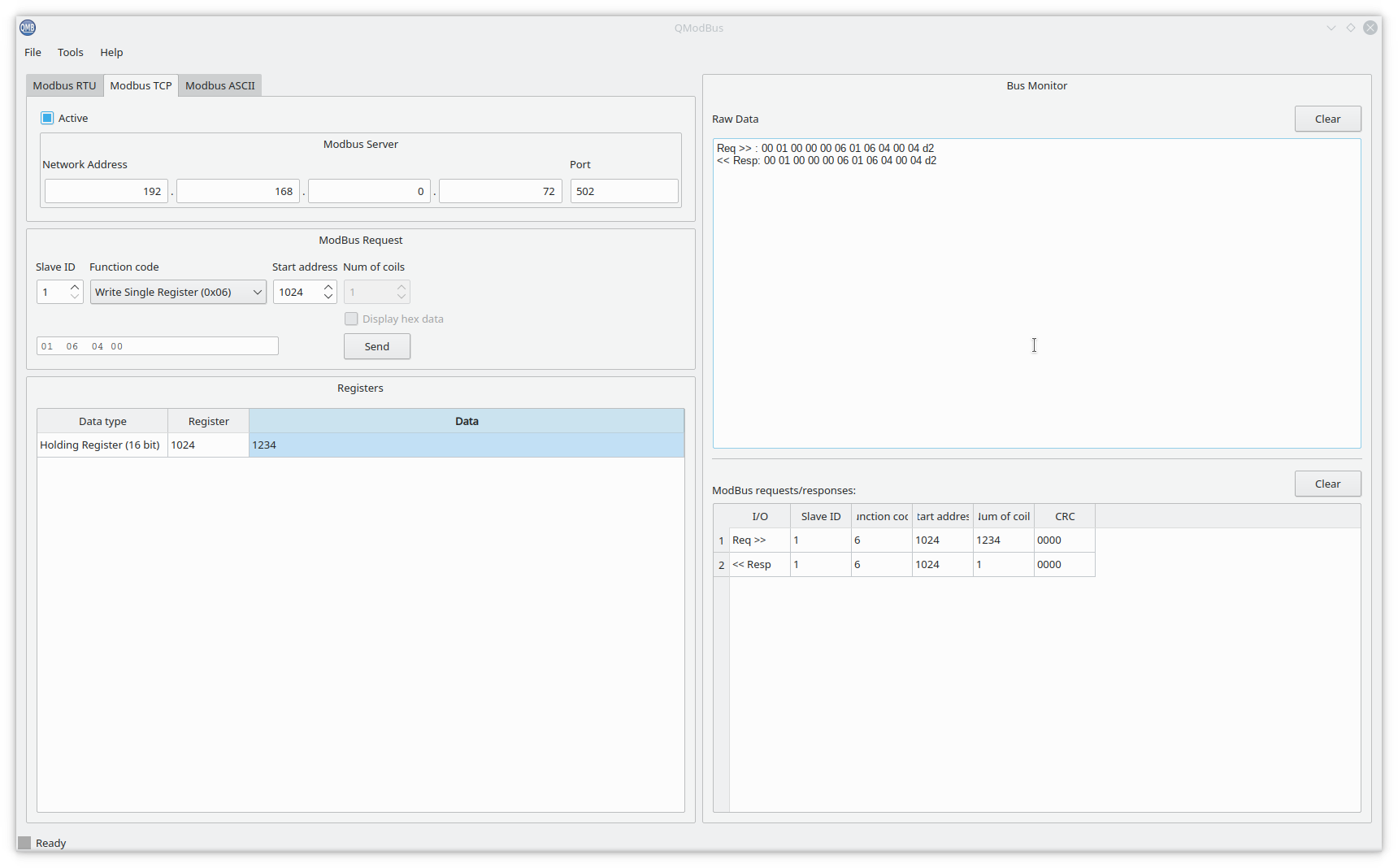Select the Req >> cell in requests table
The width and height of the screenshot is (1398, 868).
760,540
